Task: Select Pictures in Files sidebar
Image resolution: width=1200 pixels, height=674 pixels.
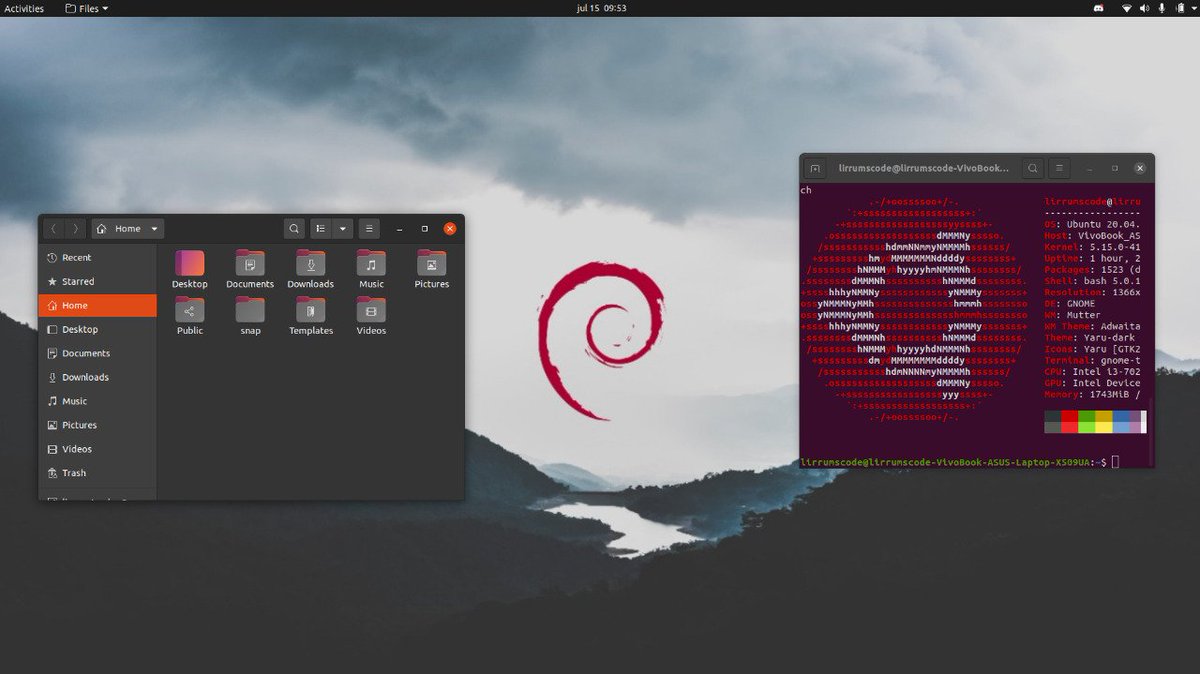Action: pos(97,425)
